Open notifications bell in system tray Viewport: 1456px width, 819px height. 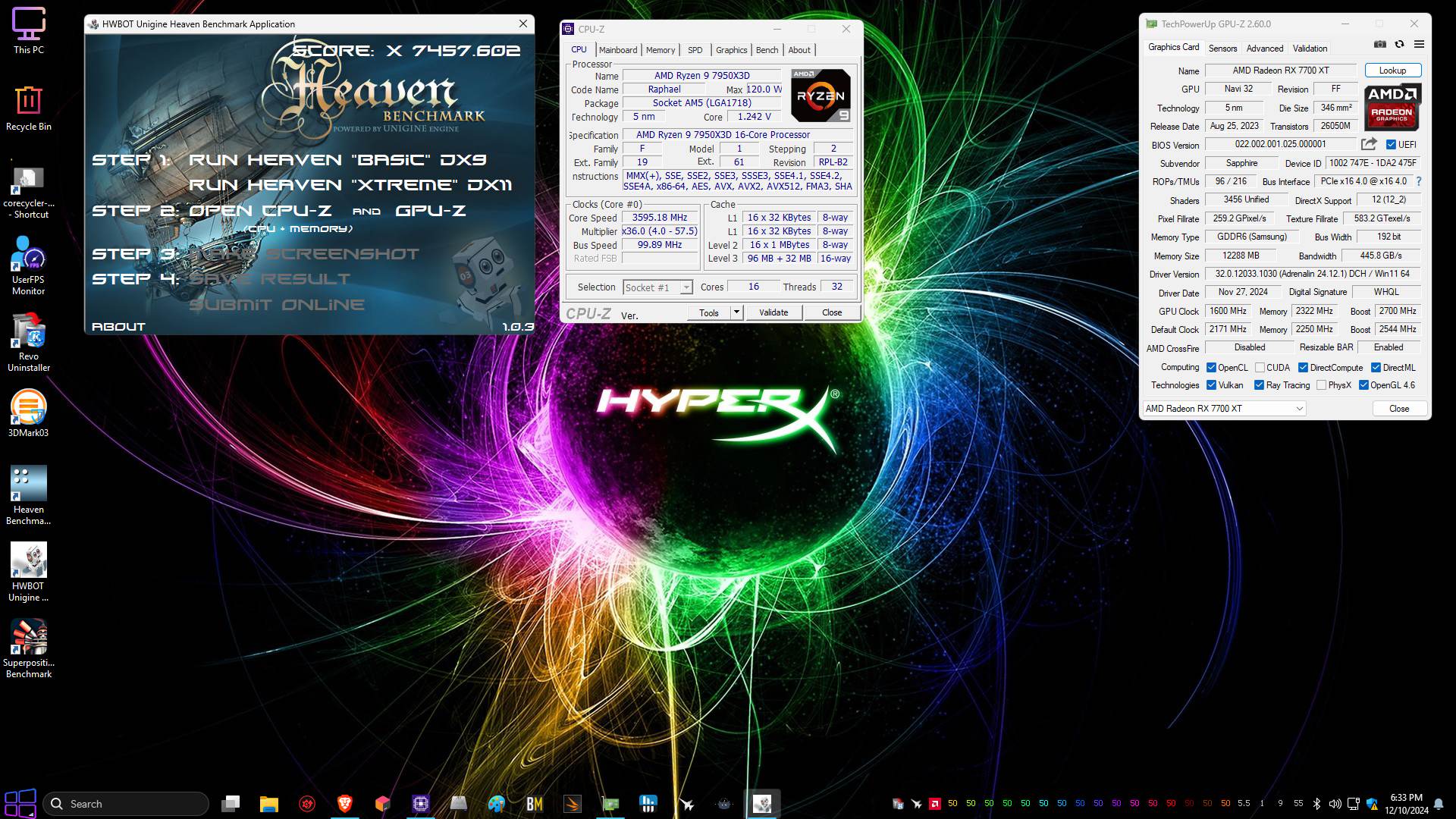pyautogui.click(x=1439, y=805)
